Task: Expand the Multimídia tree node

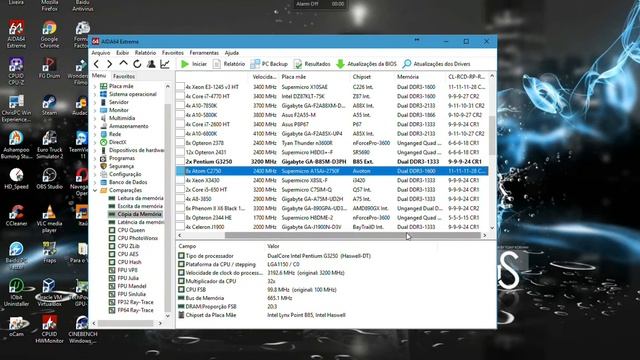Action: tap(95, 118)
